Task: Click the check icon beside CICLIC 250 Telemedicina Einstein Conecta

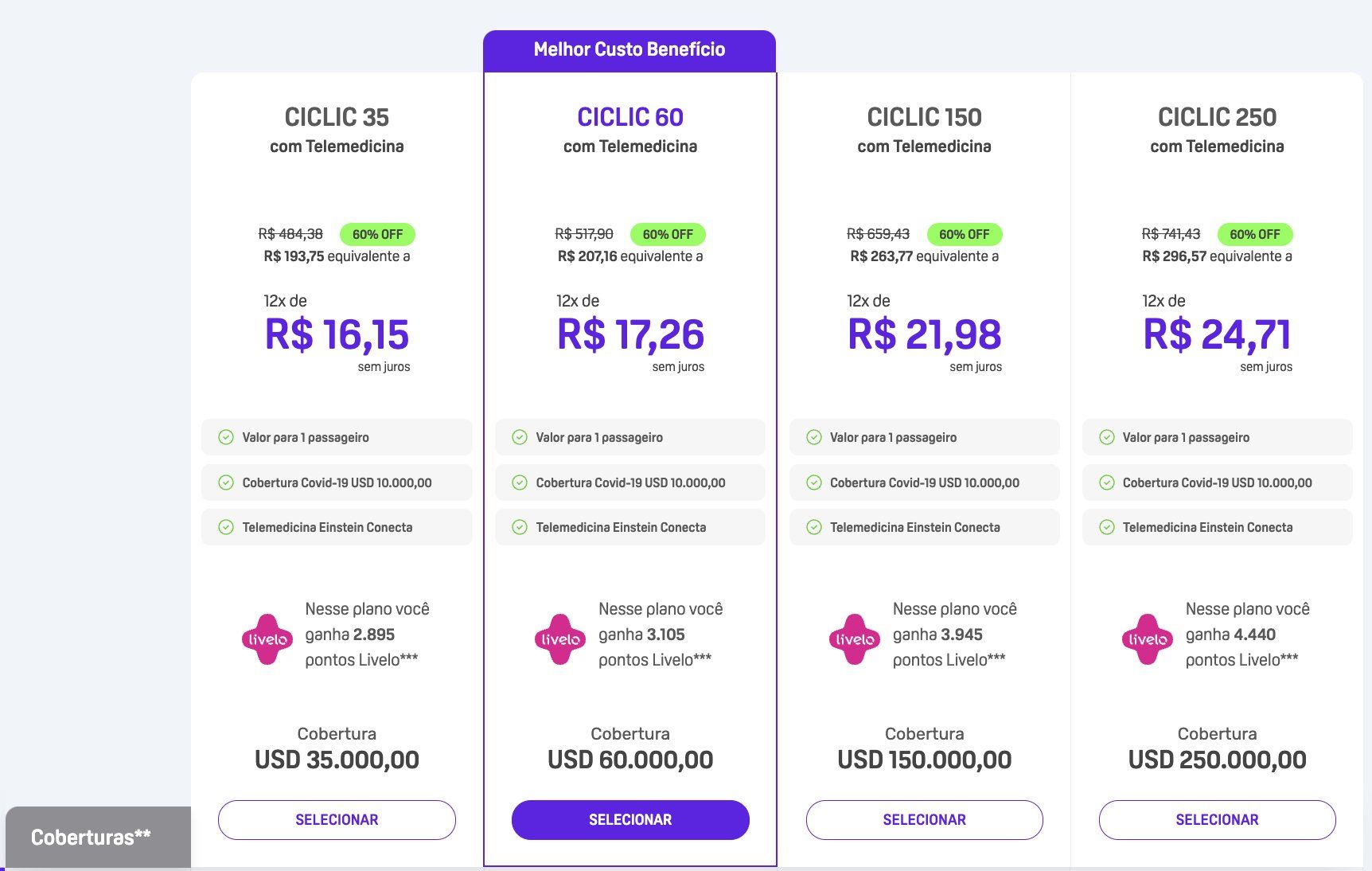Action: (1107, 527)
